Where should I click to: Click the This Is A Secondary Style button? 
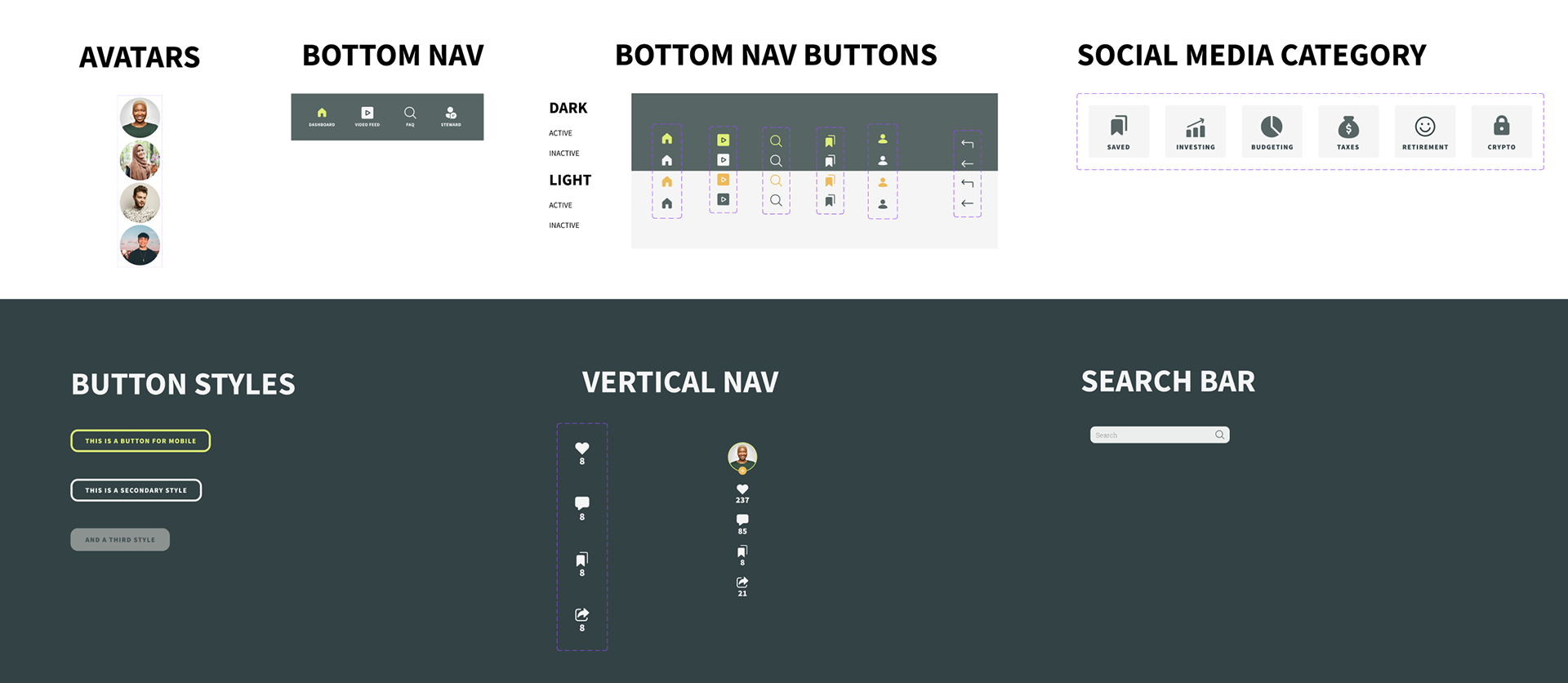point(136,490)
